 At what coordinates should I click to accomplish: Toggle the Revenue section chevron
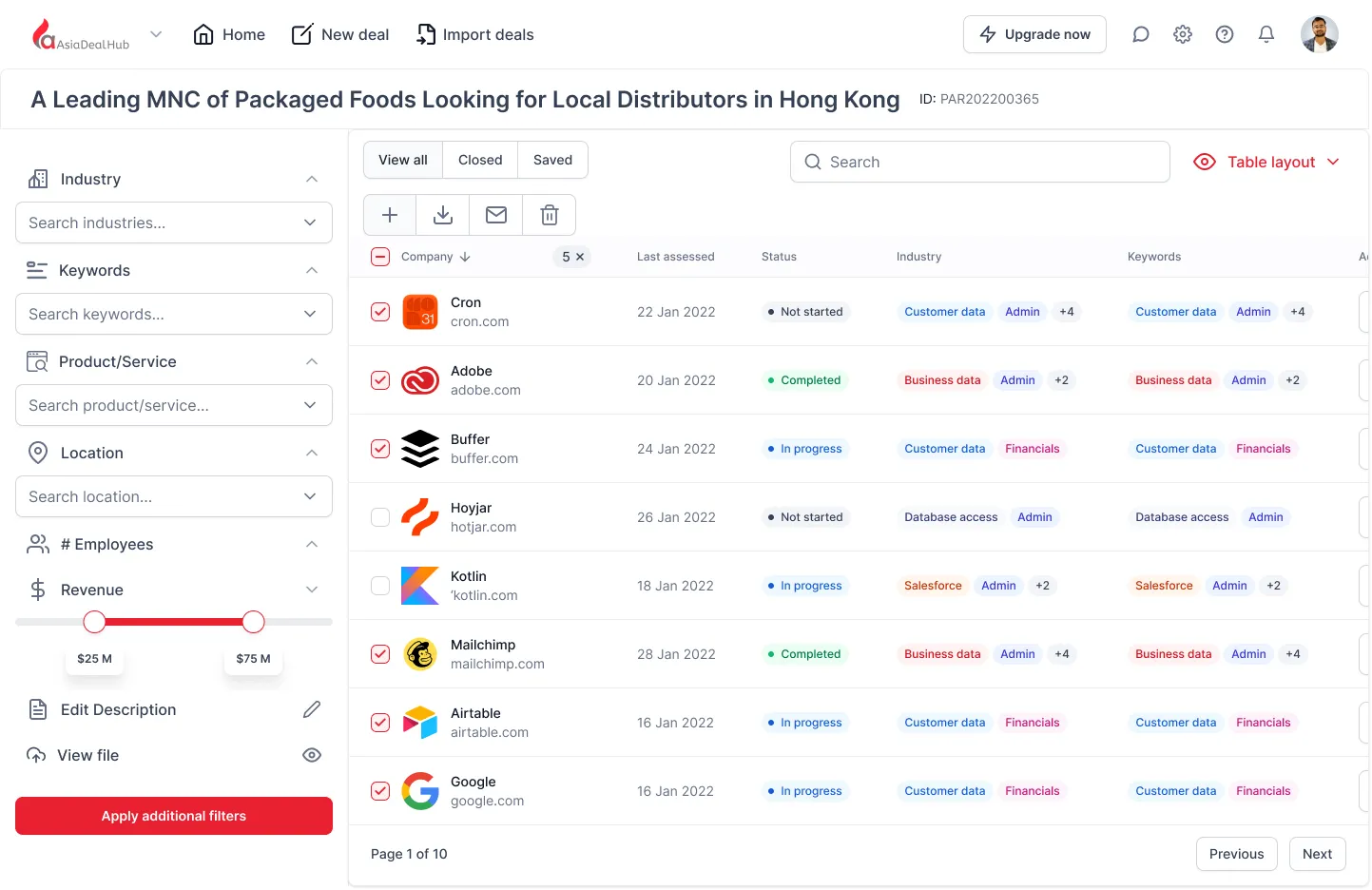click(312, 590)
